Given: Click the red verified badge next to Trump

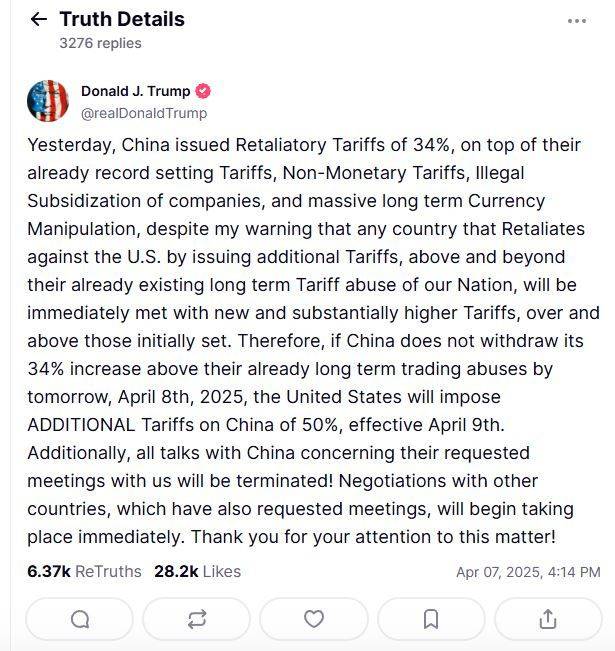Looking at the screenshot, I should [203, 91].
